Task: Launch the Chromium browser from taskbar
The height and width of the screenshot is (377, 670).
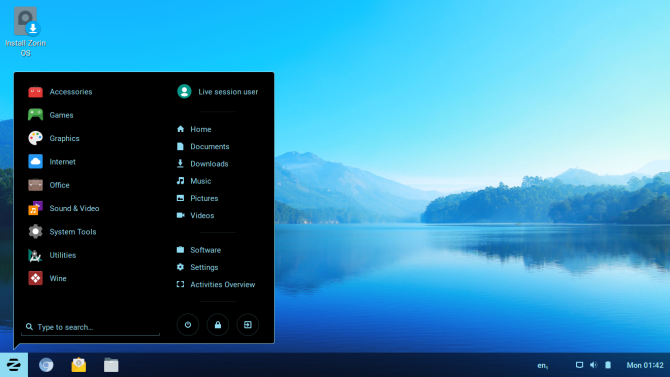Action: [46, 365]
